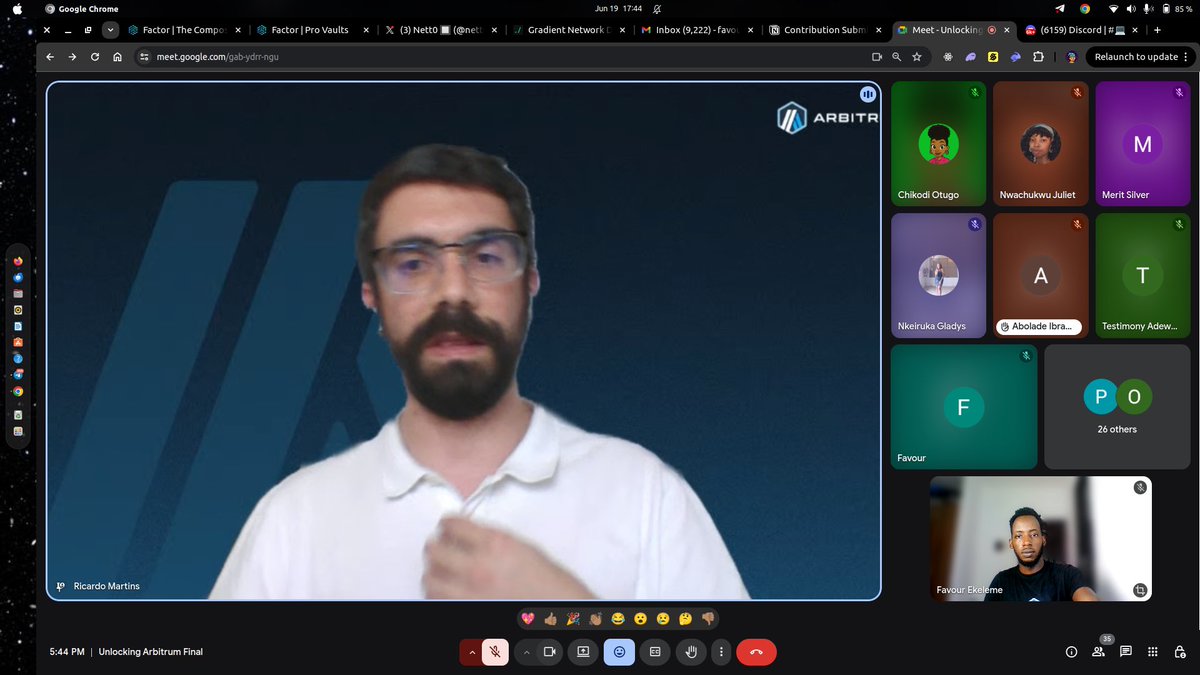Screen dimensions: 1200x675
Task: Bookmark this page with star icon
Action: point(919,57)
